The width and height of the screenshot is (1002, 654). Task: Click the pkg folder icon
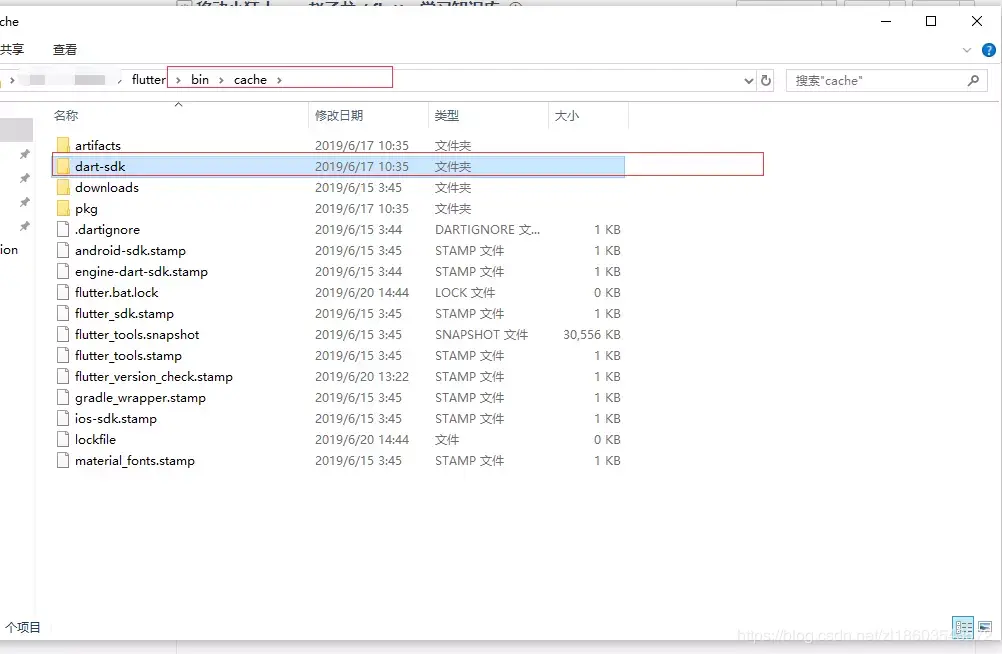[63, 208]
